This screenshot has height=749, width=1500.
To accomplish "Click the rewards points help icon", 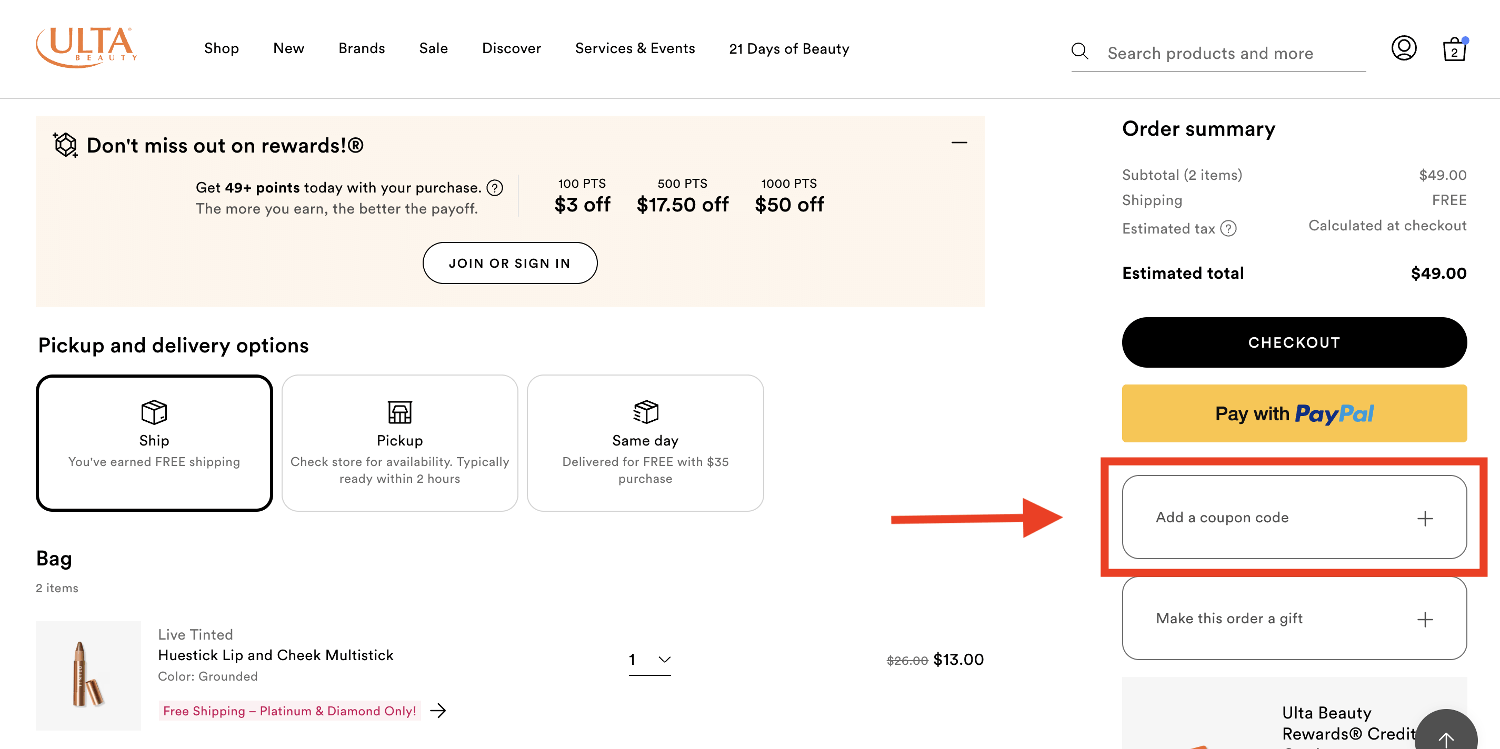I will click(x=495, y=188).
